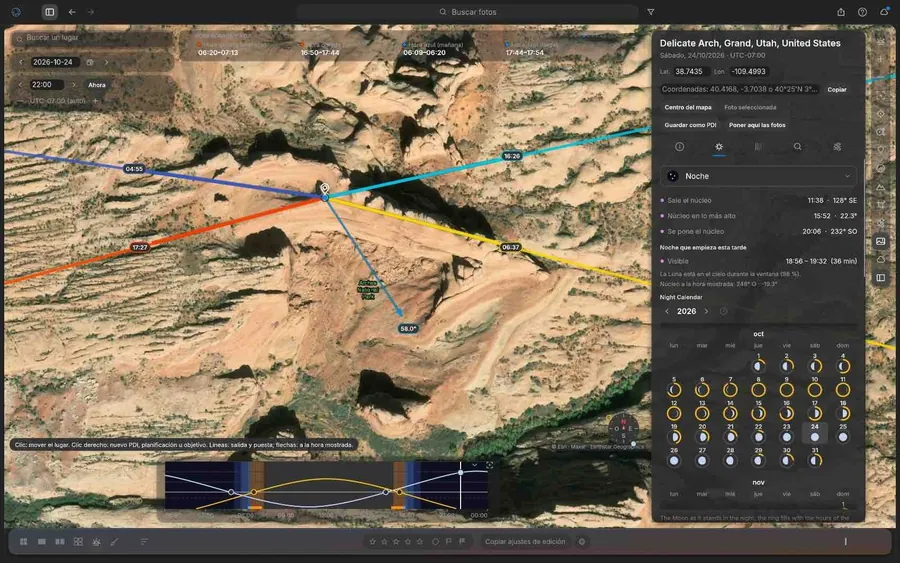Select October 11 moon day in calendar
The image size is (900, 563).
pyautogui.click(x=843, y=387)
